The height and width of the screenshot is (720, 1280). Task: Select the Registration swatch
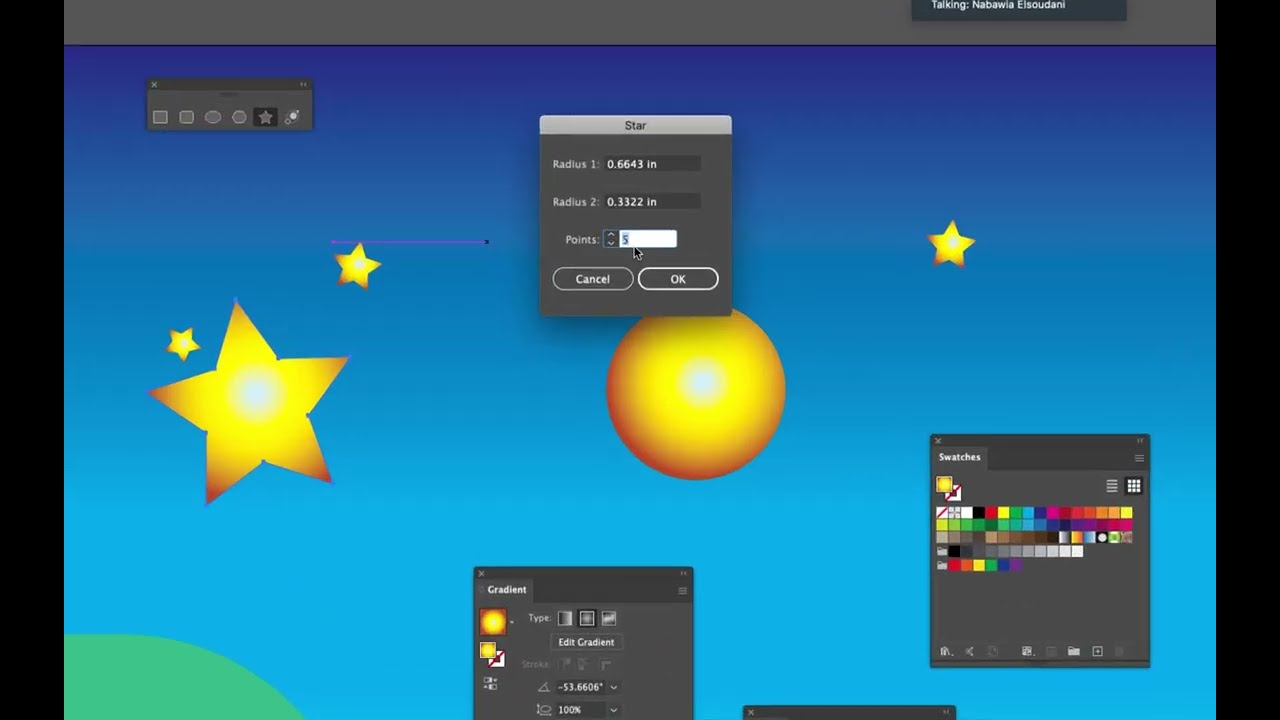[954, 513]
